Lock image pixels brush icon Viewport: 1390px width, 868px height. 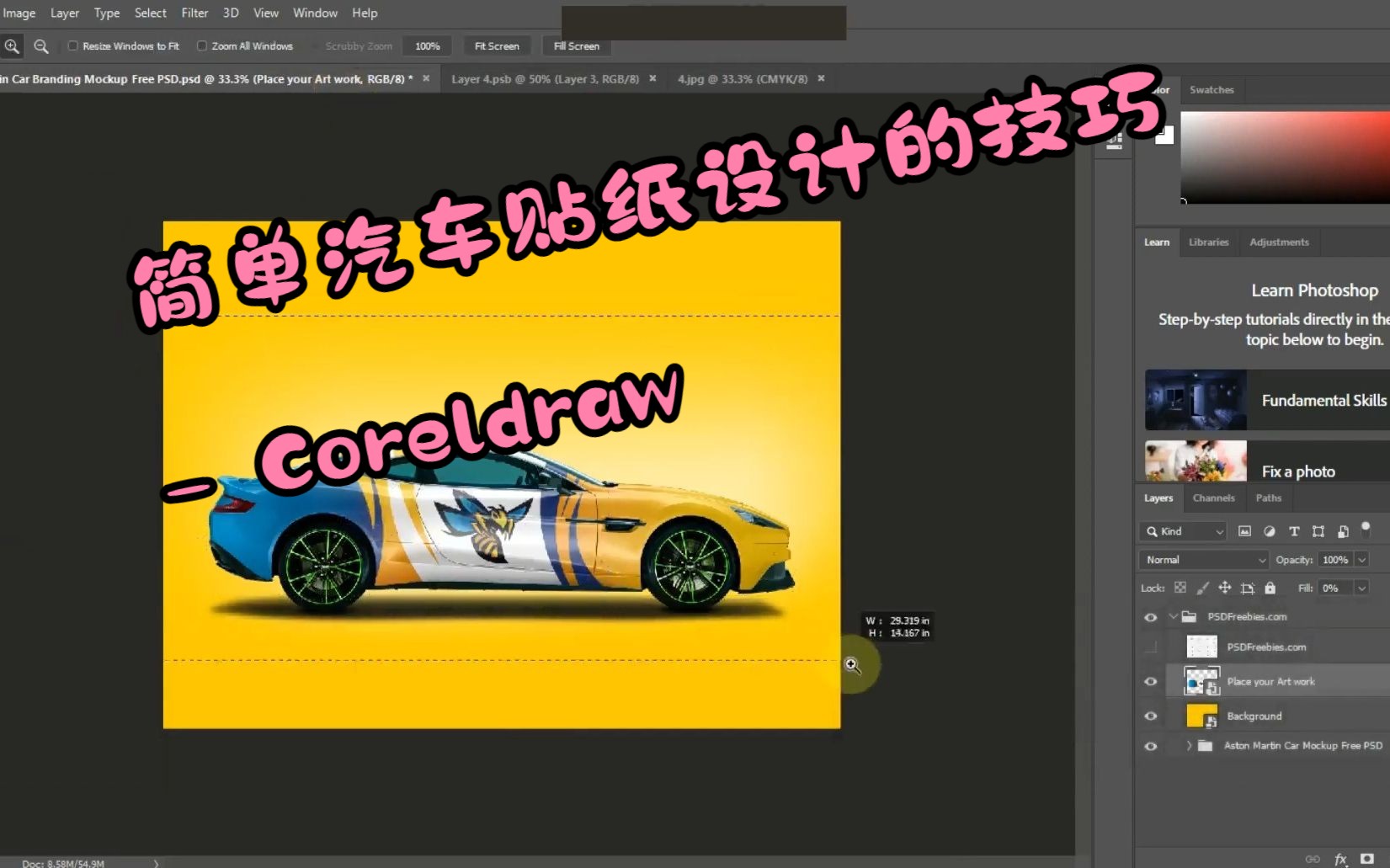click(x=1202, y=588)
